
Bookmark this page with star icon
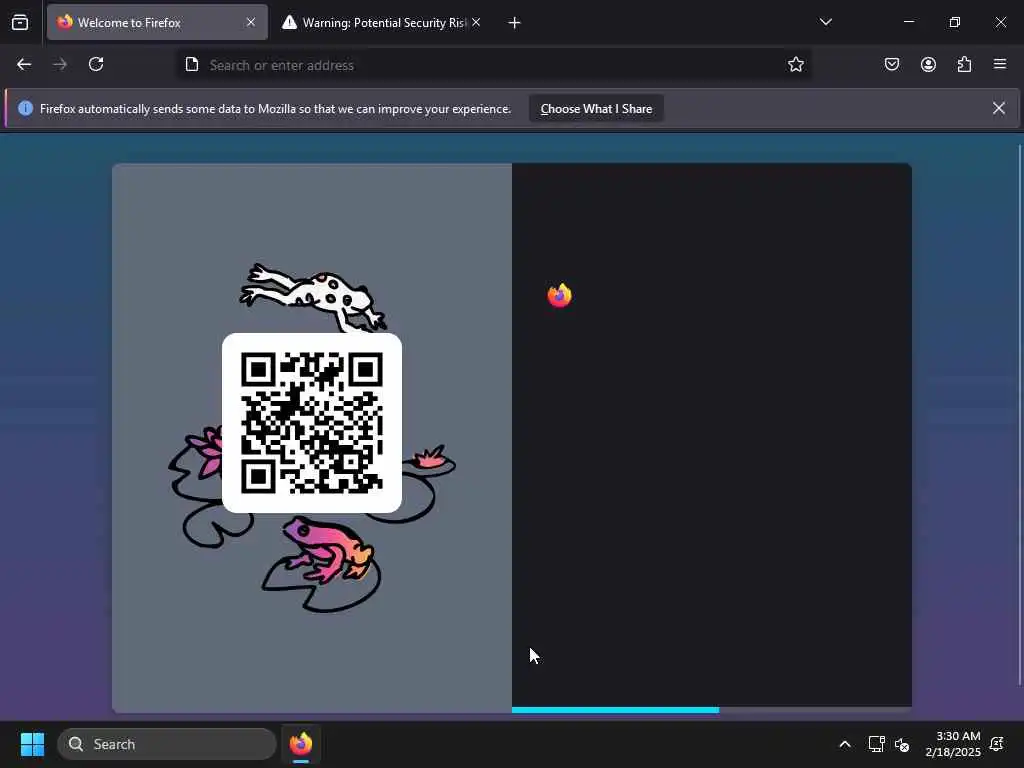pyautogui.click(x=795, y=65)
